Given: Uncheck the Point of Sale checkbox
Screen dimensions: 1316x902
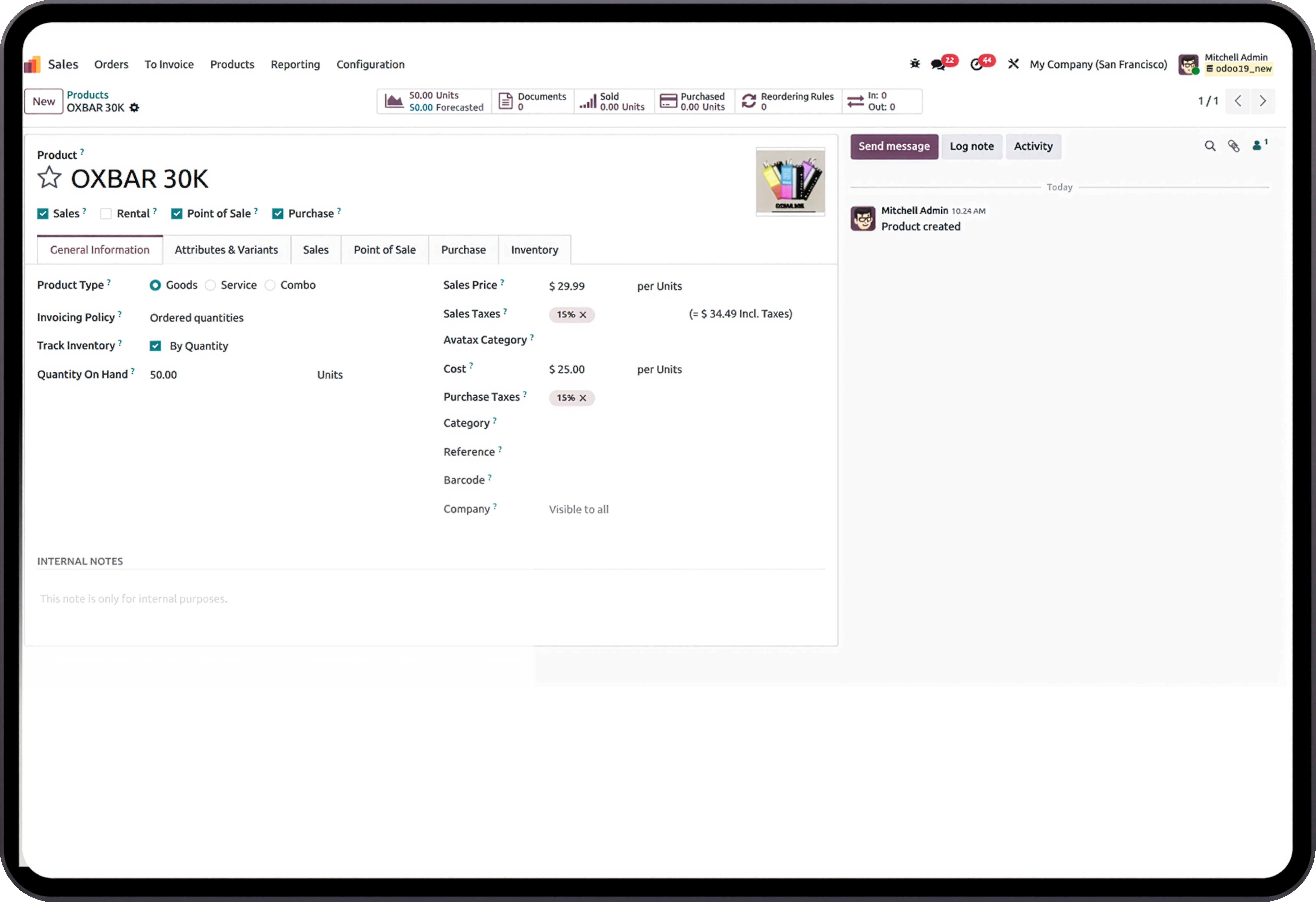Looking at the screenshot, I should (x=177, y=213).
